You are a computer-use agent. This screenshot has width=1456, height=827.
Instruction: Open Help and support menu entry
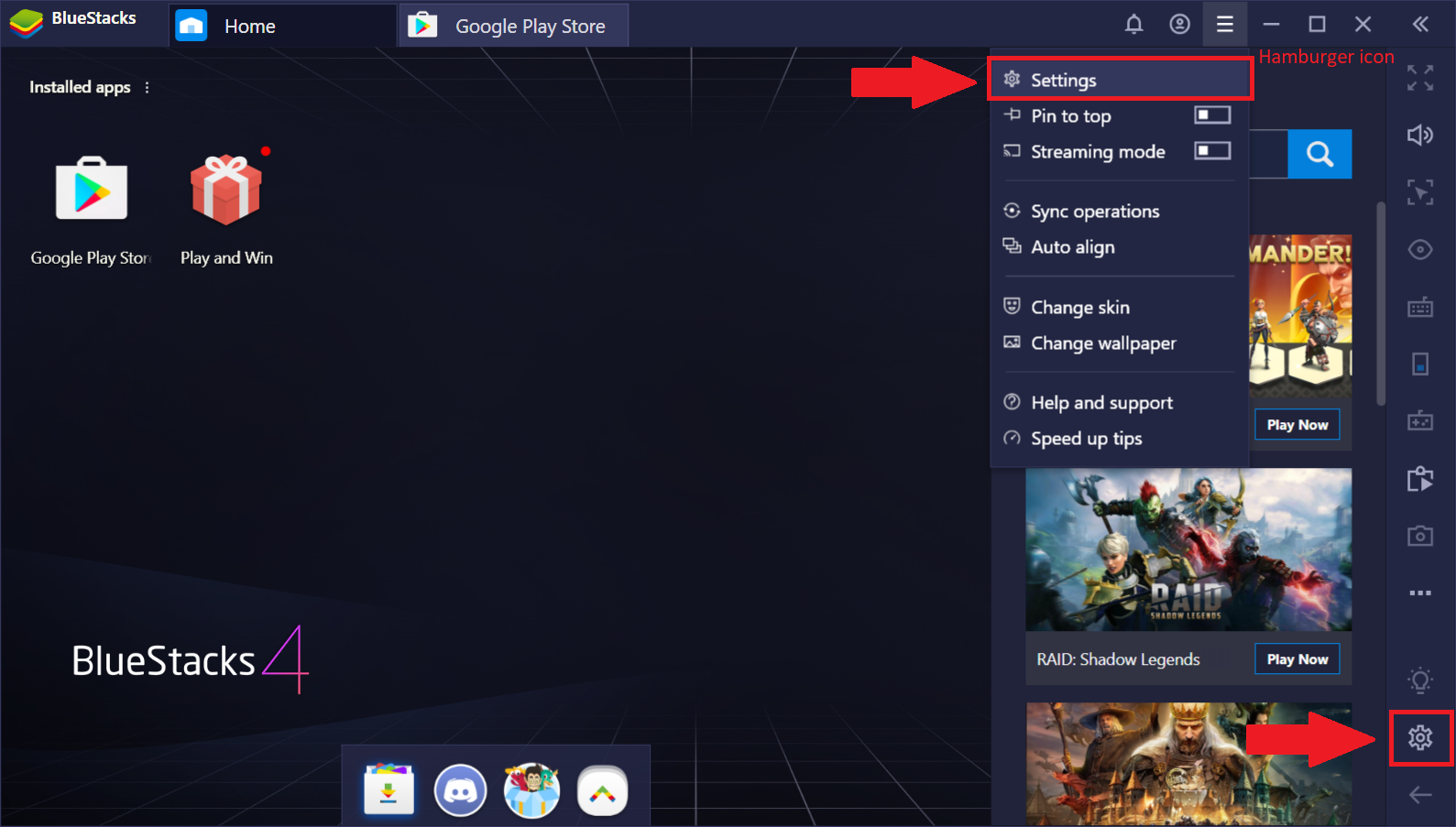pyautogui.click(x=1120, y=403)
